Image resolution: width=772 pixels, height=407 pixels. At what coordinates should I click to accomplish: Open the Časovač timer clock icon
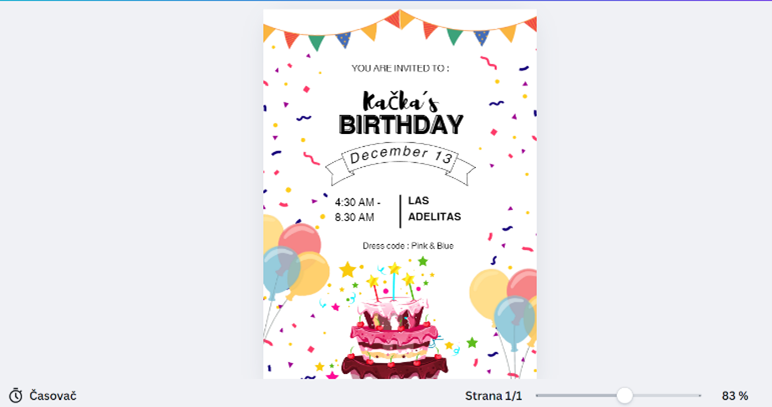[x=16, y=396]
